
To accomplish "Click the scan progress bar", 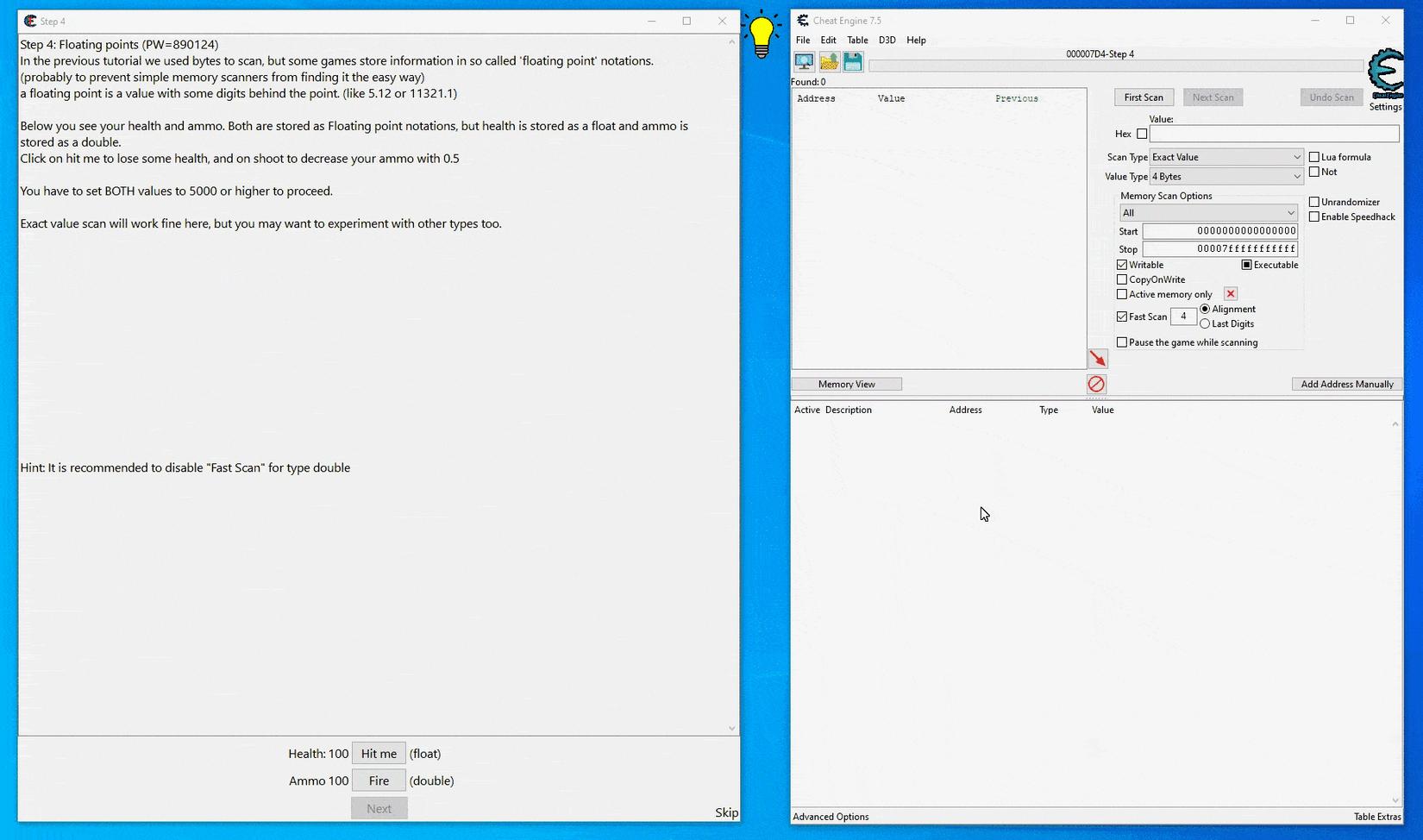I will 1116,66.
